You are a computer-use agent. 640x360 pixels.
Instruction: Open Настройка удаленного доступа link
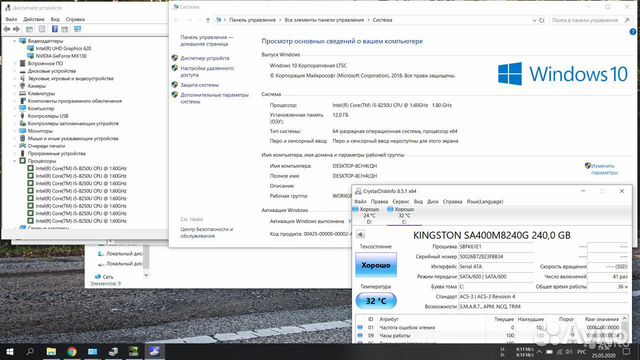(207, 71)
